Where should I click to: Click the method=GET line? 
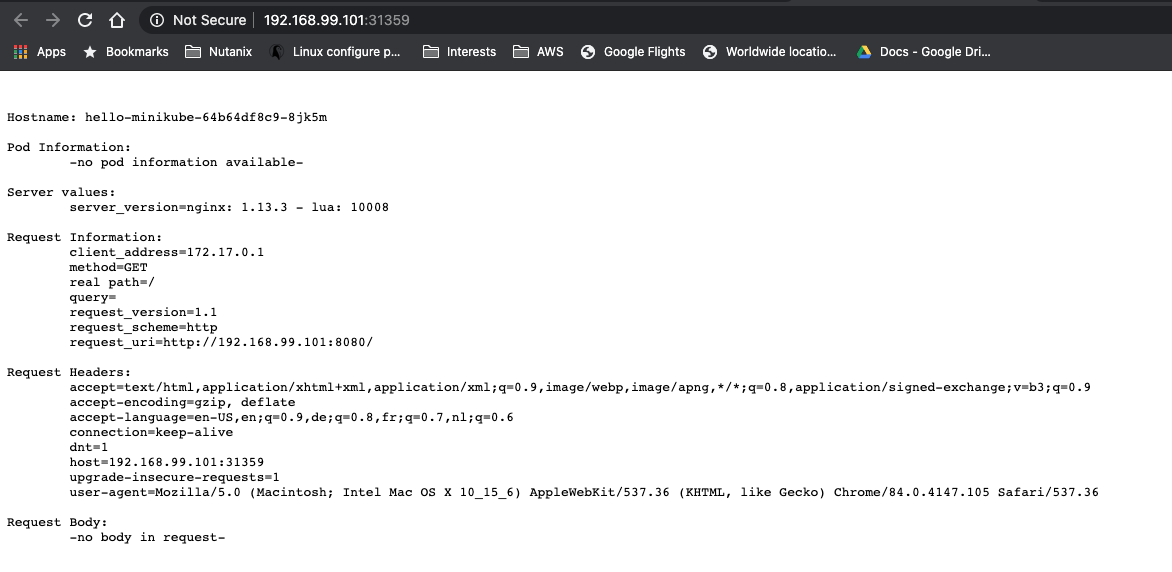108,267
